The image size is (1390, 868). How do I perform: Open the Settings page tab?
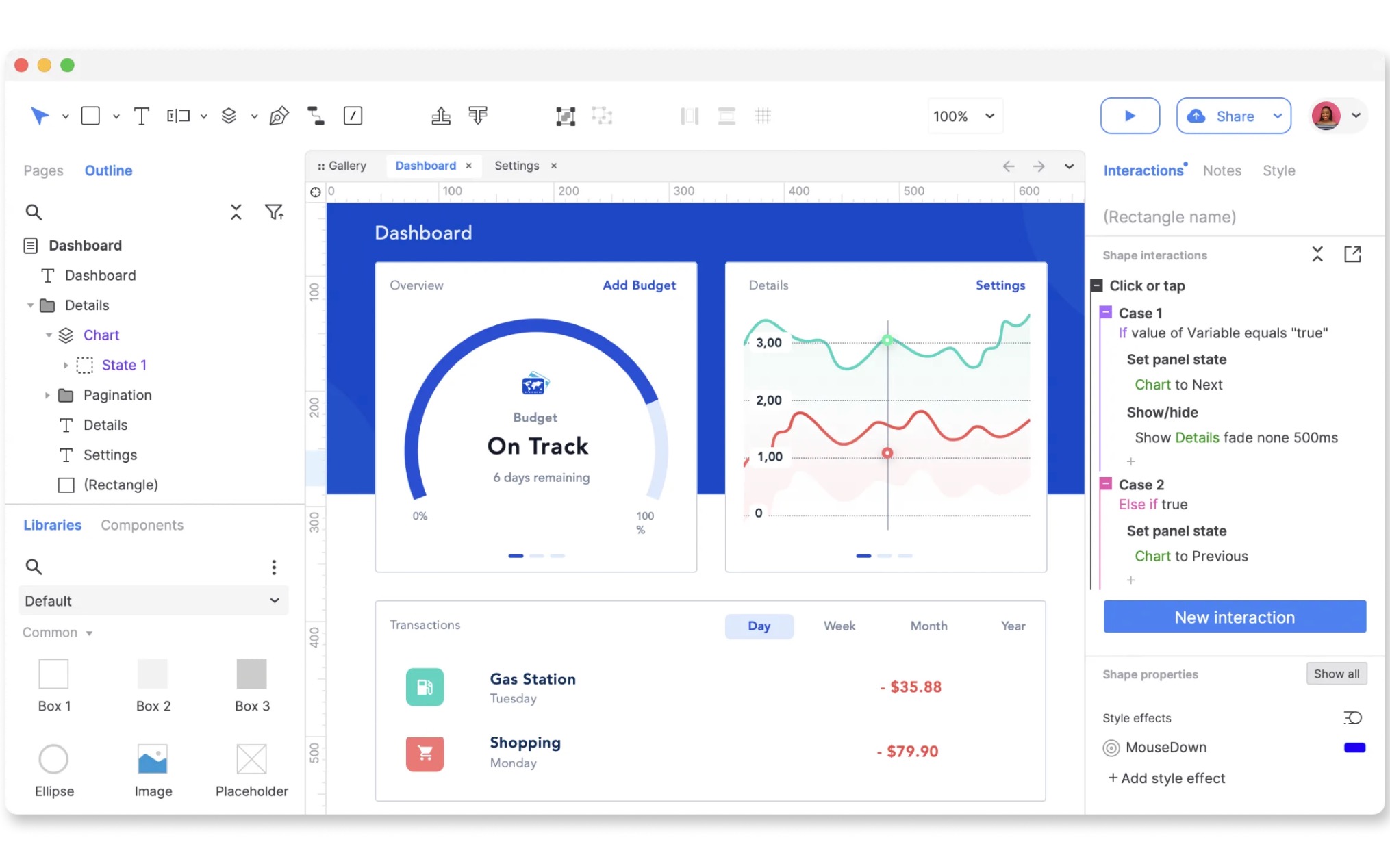click(516, 166)
